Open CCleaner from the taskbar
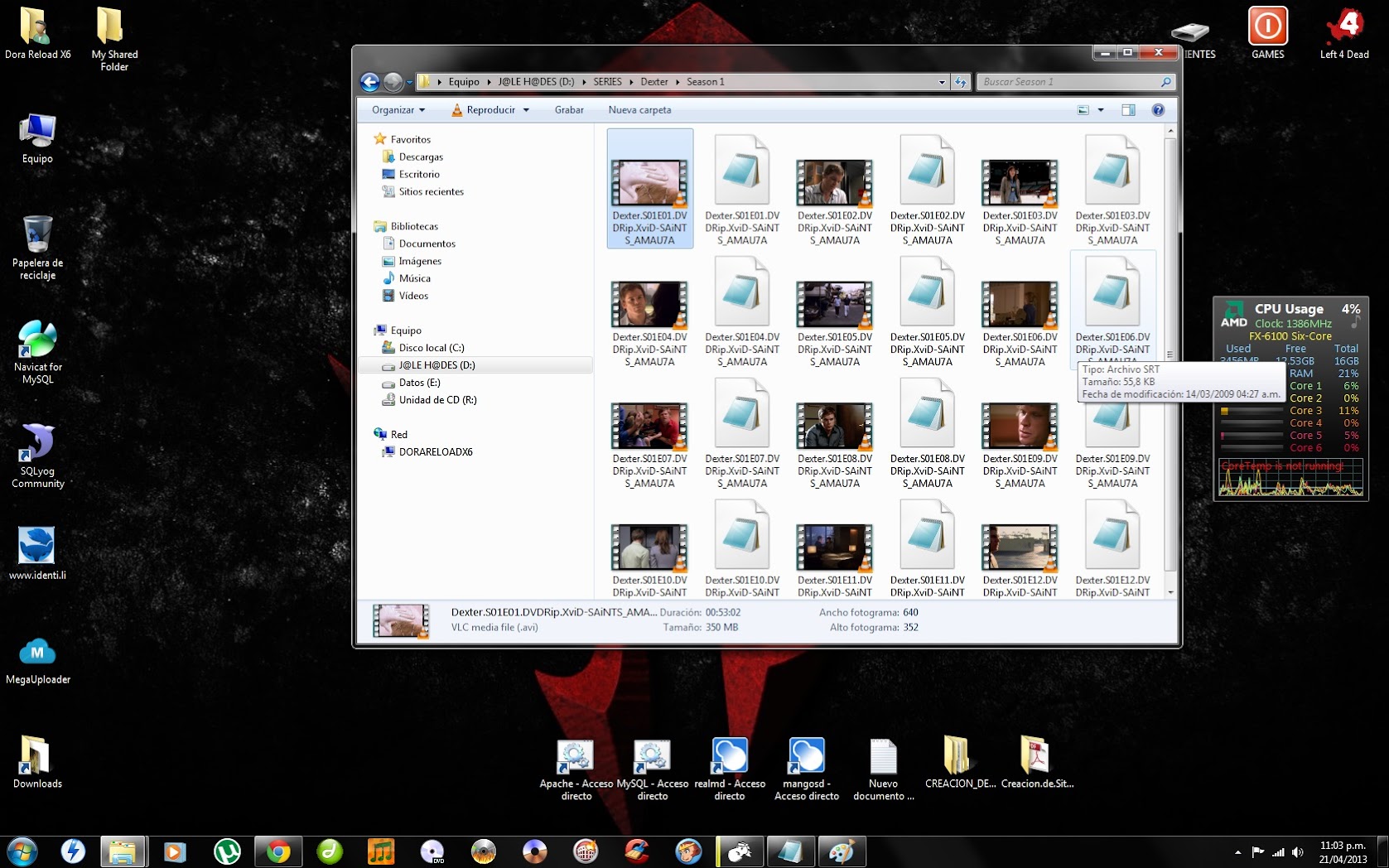This screenshot has width=1389, height=868. 636,851
